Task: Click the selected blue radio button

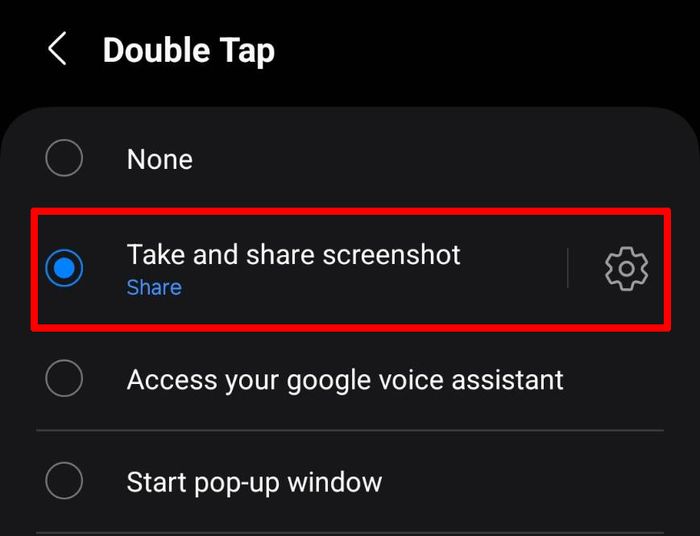Action: [64, 268]
